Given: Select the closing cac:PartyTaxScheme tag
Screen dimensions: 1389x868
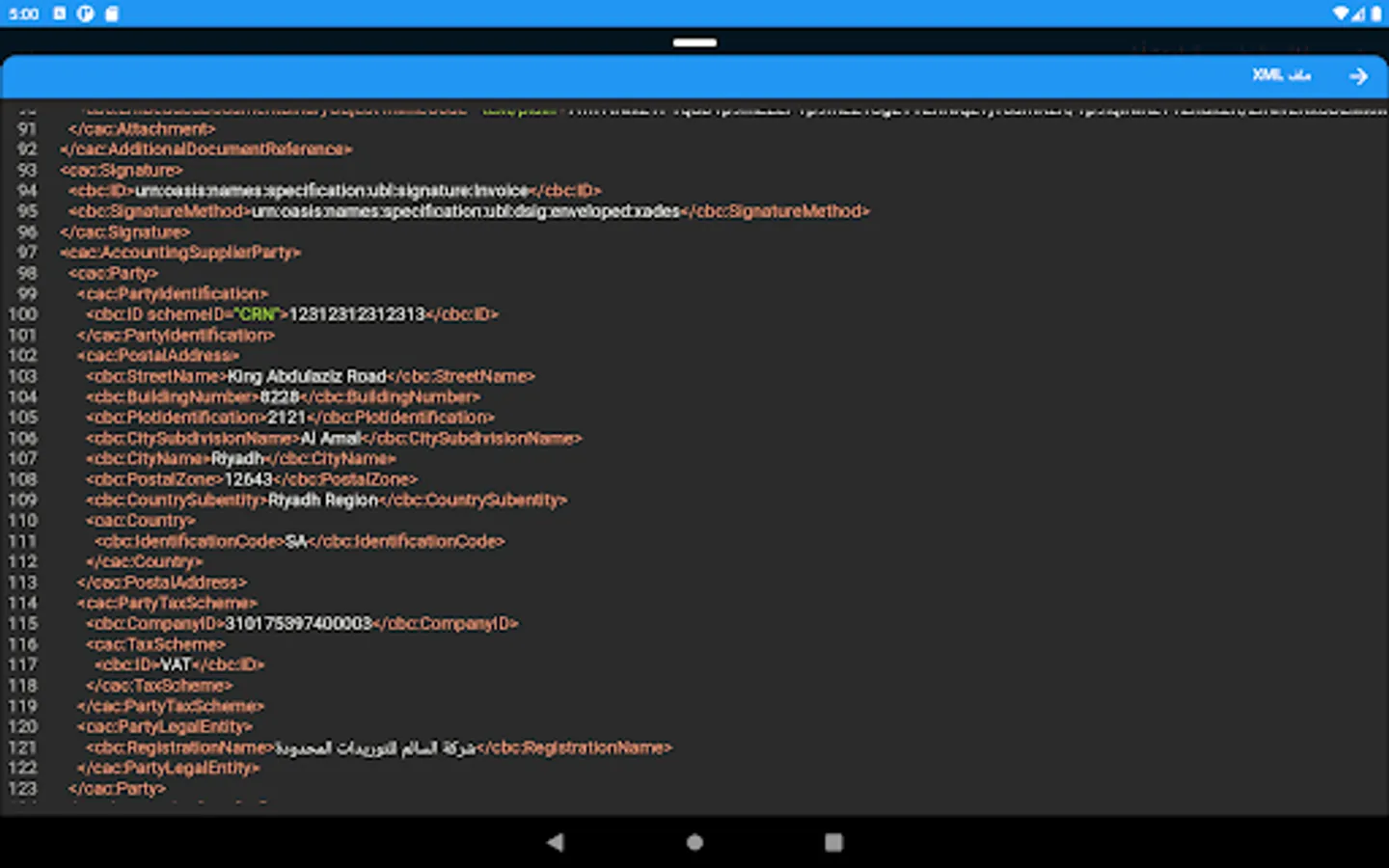Looking at the screenshot, I should pos(171,707).
